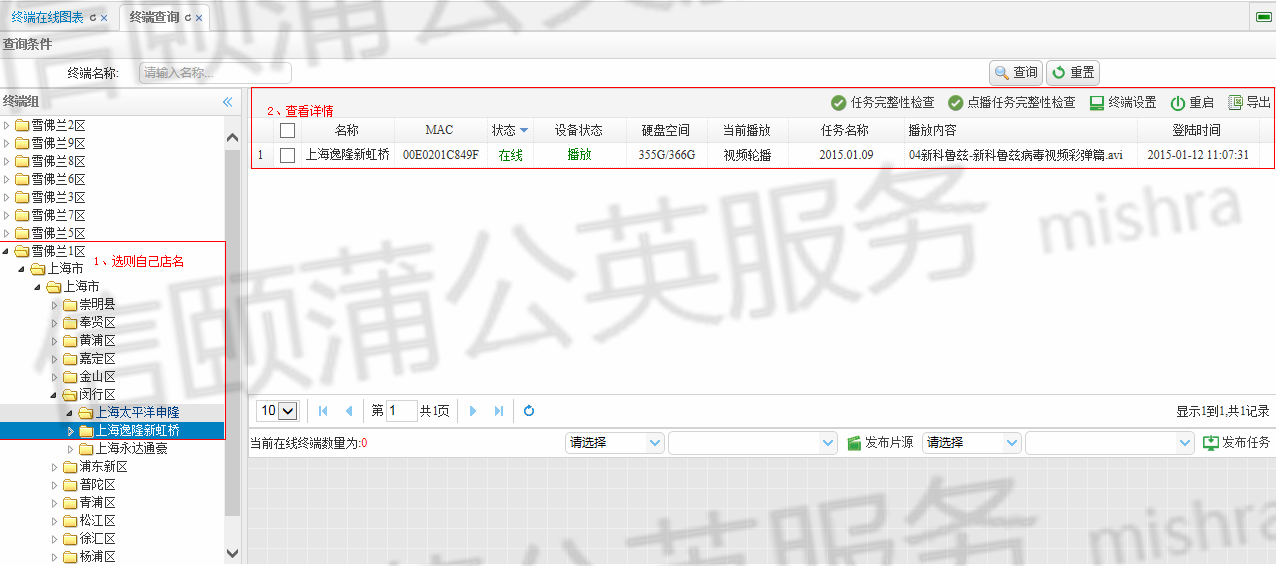Export the list with 导出 icon
The height and width of the screenshot is (566, 1276).
[x=1235, y=103]
